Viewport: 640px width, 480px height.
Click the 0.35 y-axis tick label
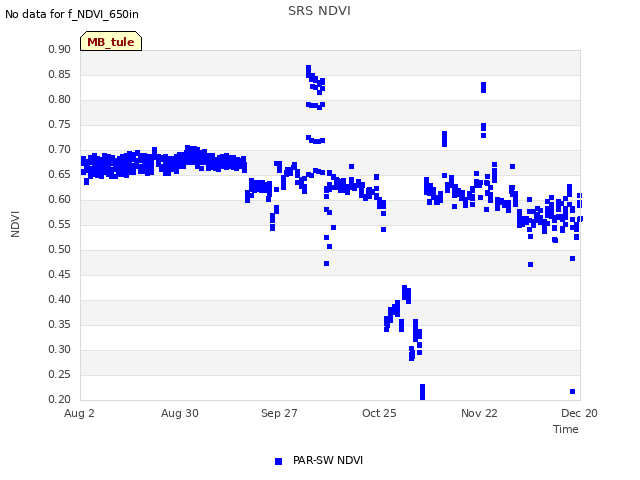point(60,324)
